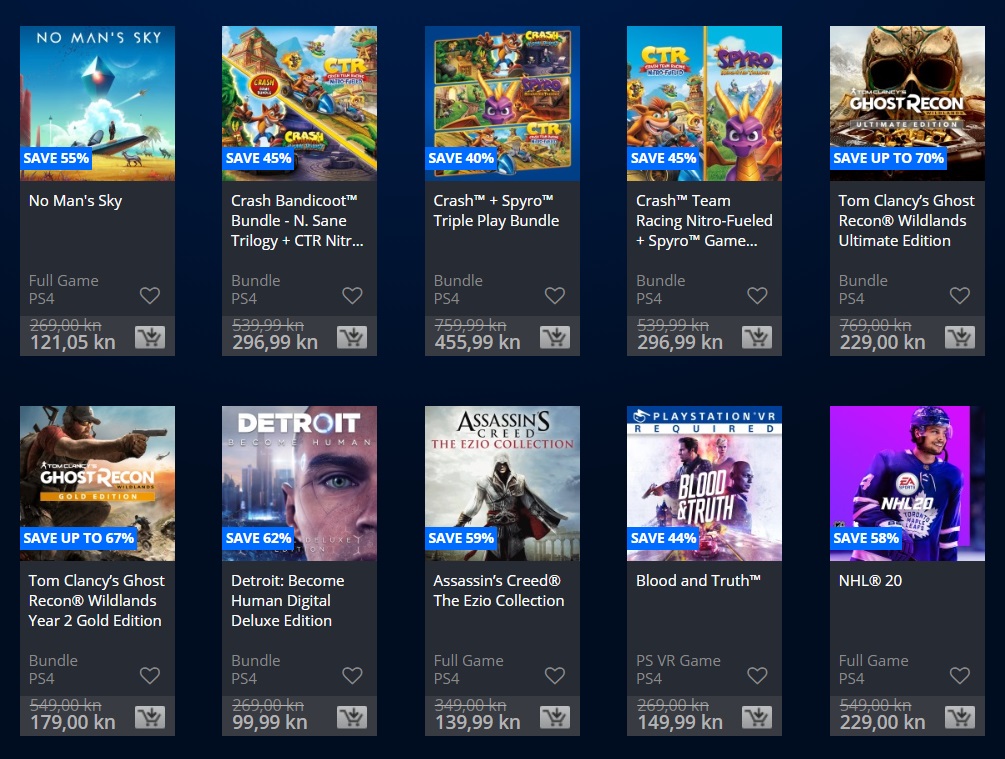Screen dimensions: 1005x759
Task: Toggle wishlist heart for Blood and Truth
Action: coord(757,675)
